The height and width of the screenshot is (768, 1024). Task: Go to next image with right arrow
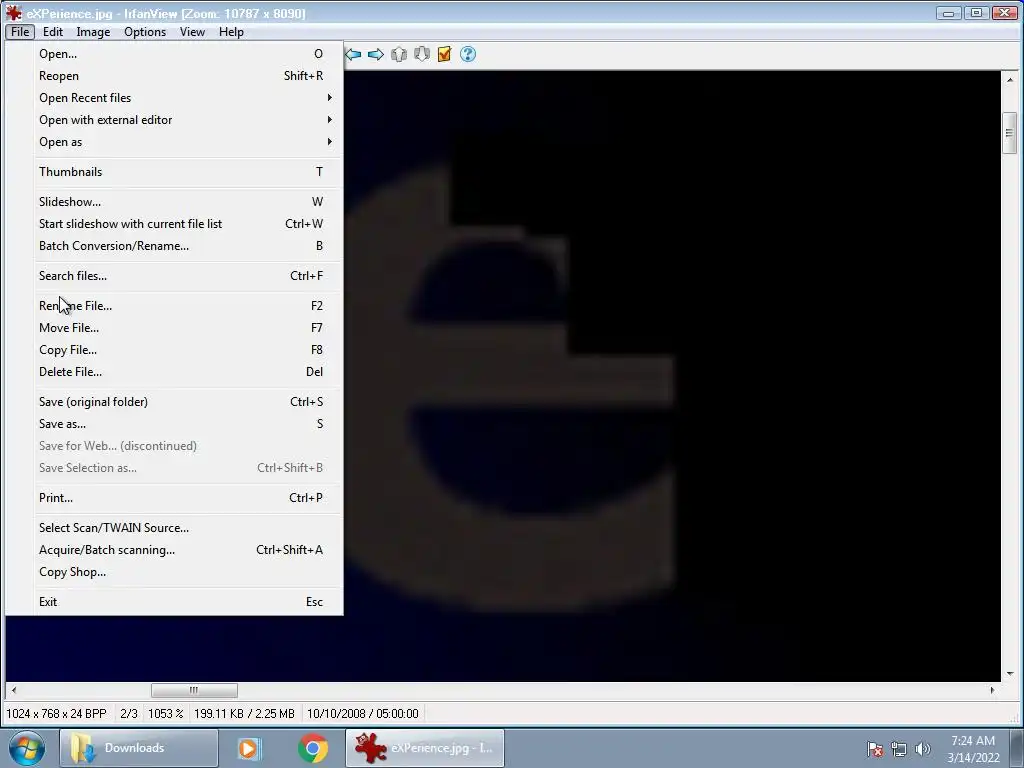[x=376, y=54]
